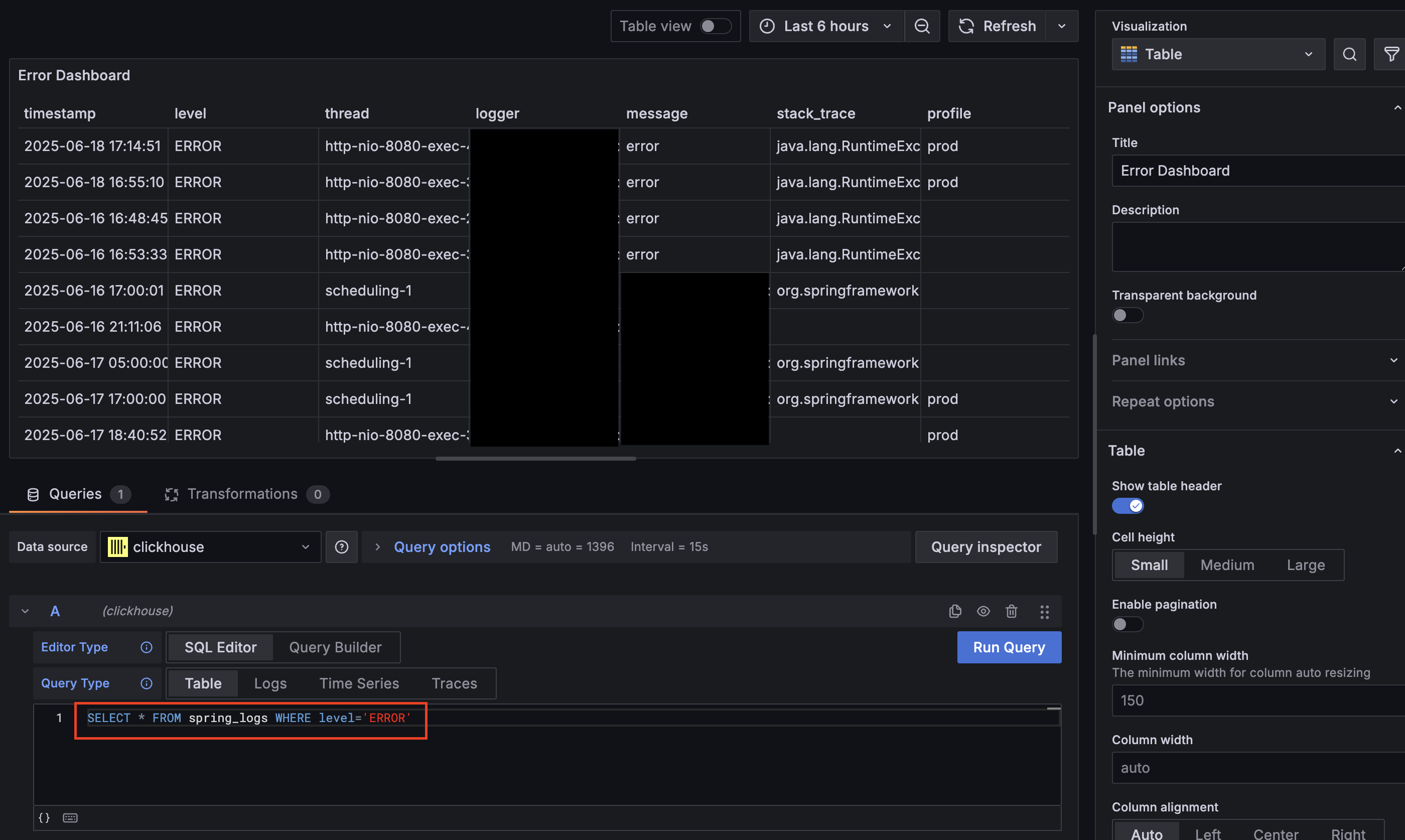Screen dimensions: 1405x840
Task: Click the Queries tab database icon
Action: tap(33, 495)
